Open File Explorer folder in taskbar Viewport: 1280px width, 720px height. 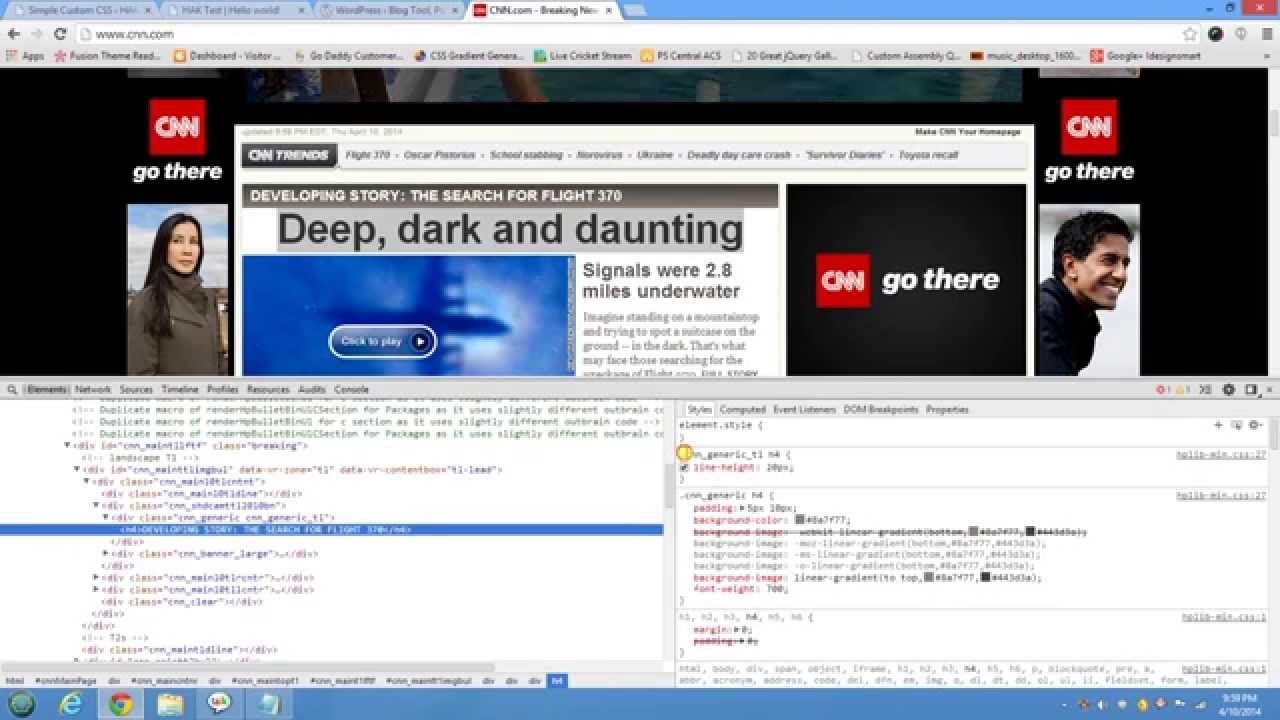coord(170,704)
